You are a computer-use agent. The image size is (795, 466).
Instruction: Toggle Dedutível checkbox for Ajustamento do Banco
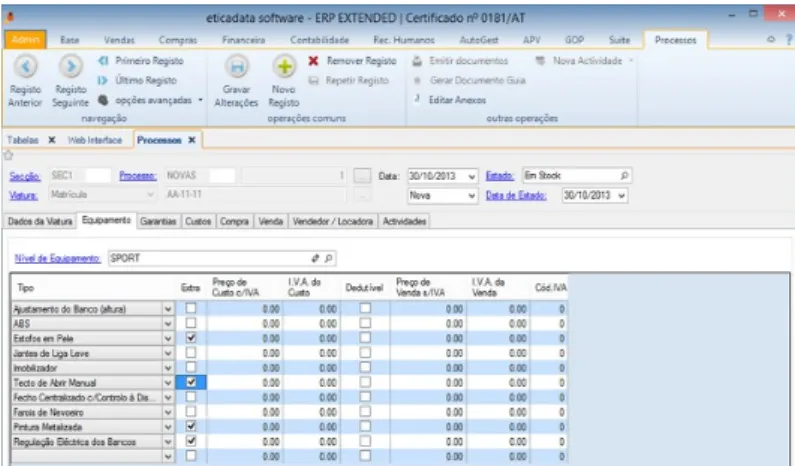click(365, 308)
